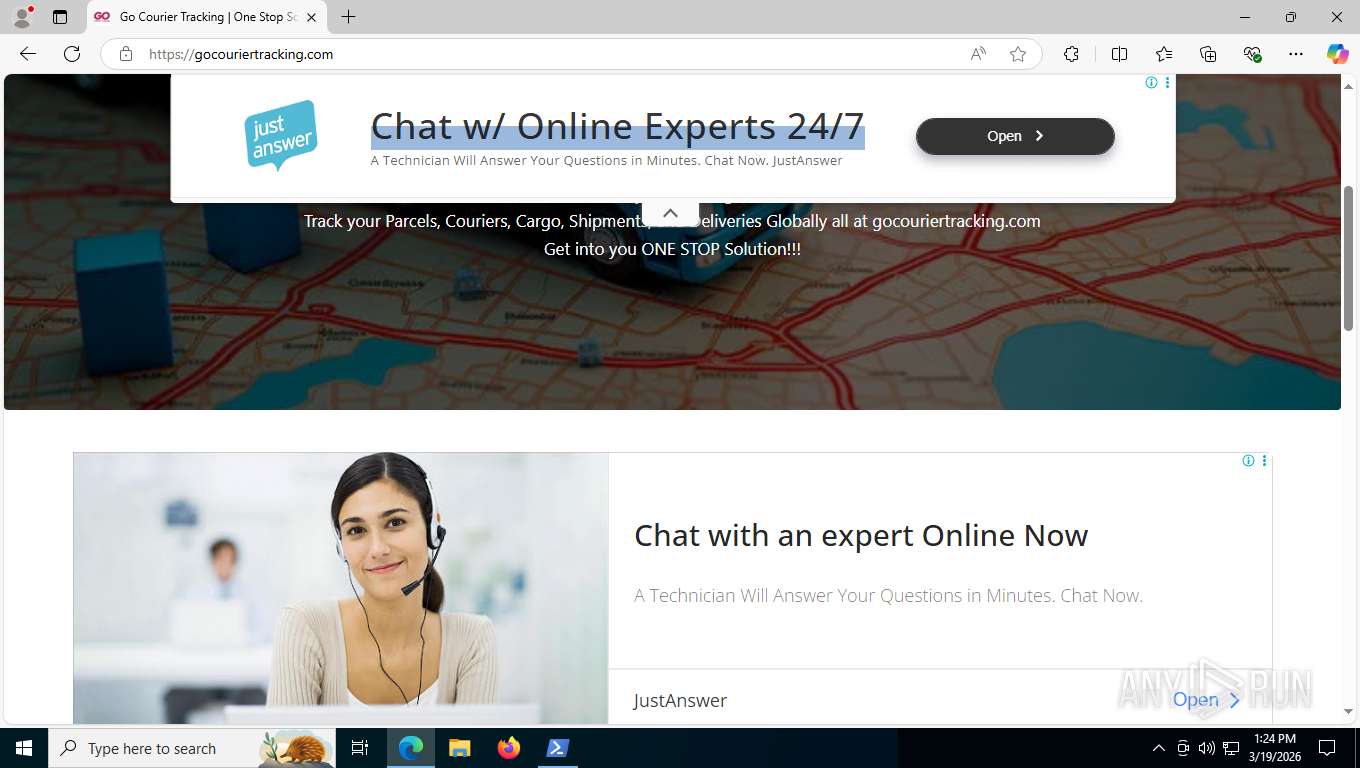
Task: Open lower ad options dots menu
Action: click(1264, 461)
